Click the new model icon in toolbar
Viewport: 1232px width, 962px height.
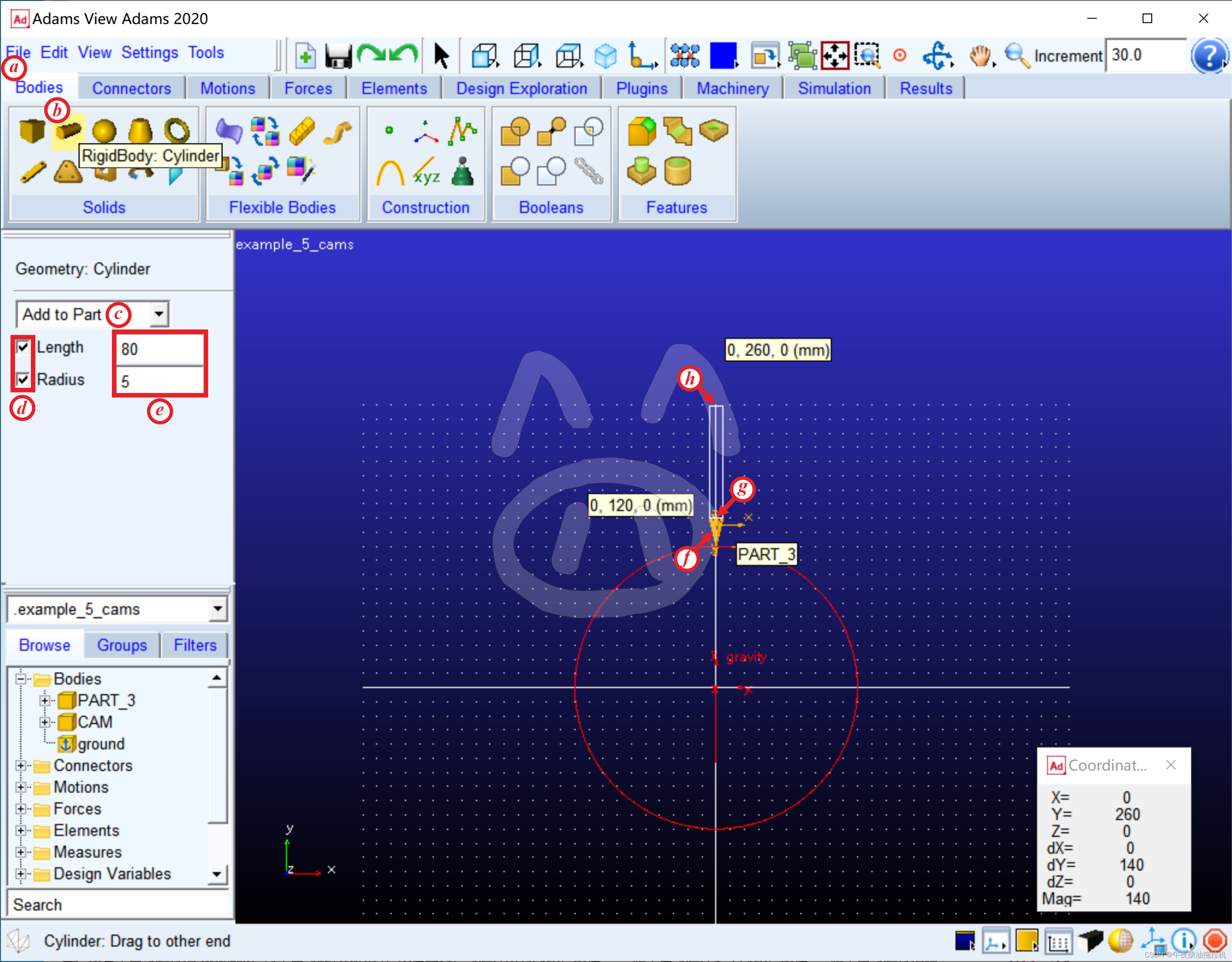coord(305,56)
